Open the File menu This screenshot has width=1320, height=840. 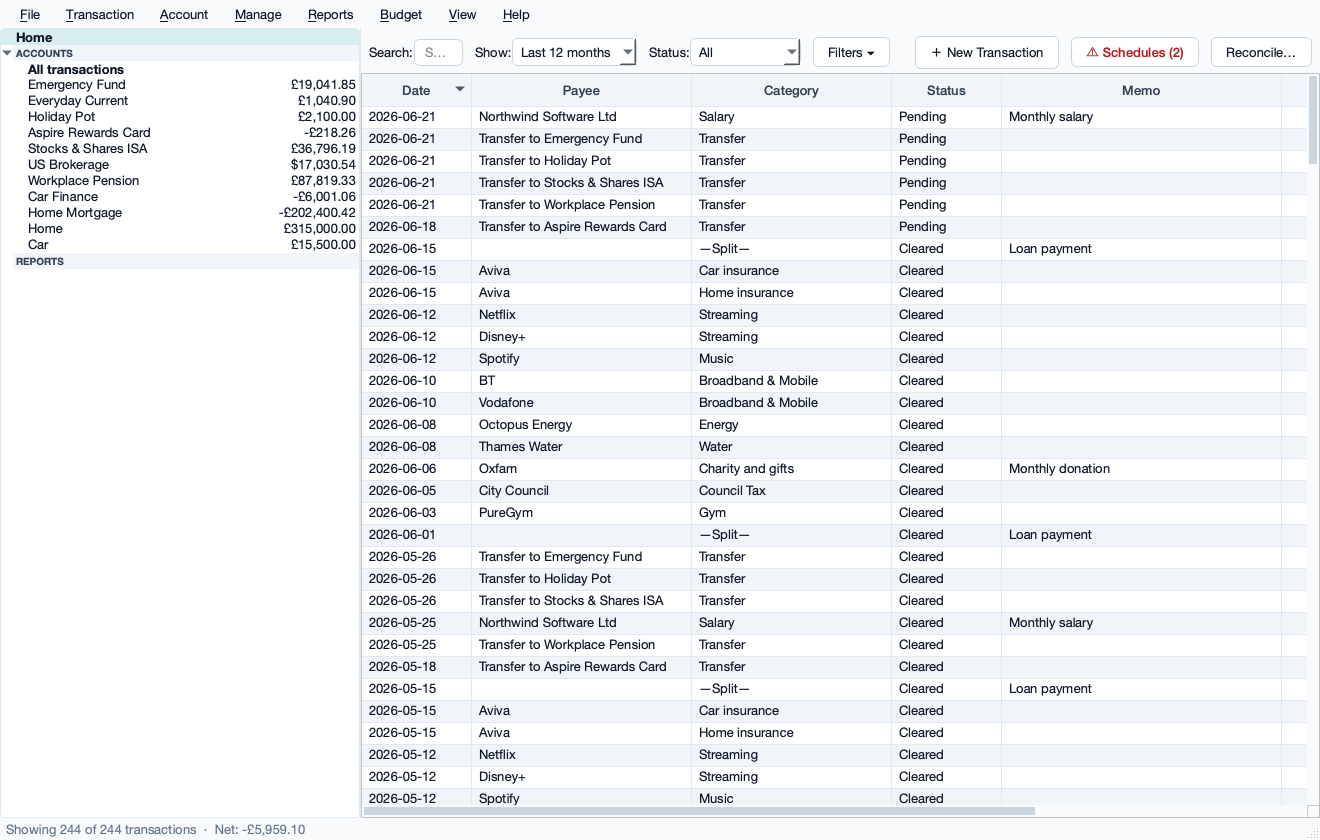click(x=30, y=15)
